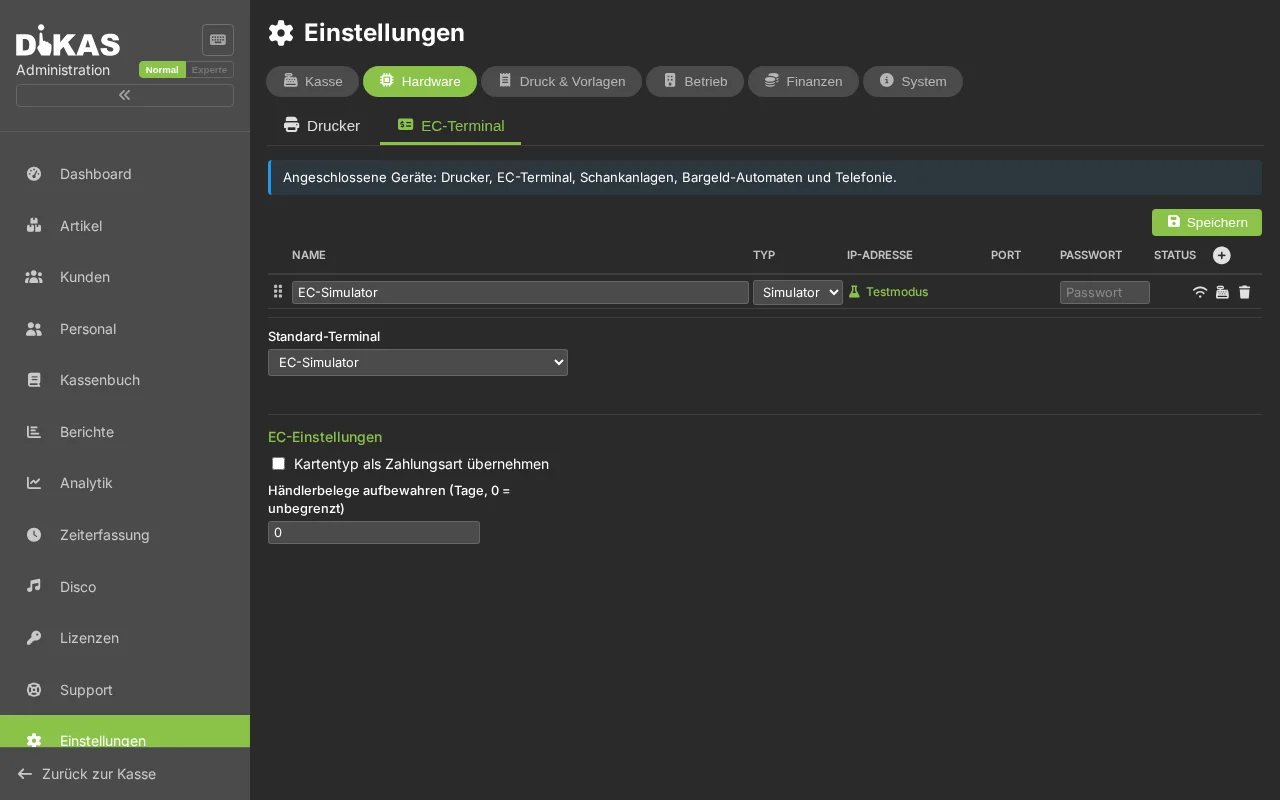Click the EC-Einstellungen section heading
The height and width of the screenshot is (800, 1280).
click(325, 437)
